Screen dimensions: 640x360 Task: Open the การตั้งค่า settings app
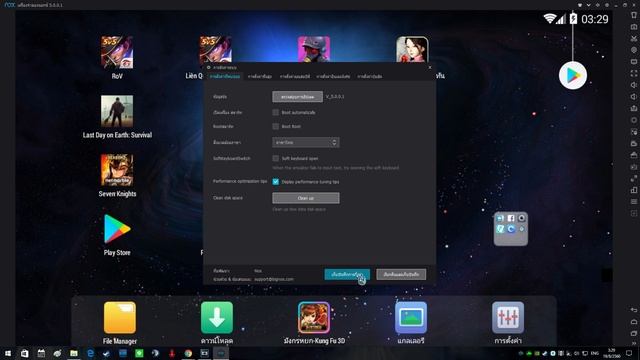508,318
